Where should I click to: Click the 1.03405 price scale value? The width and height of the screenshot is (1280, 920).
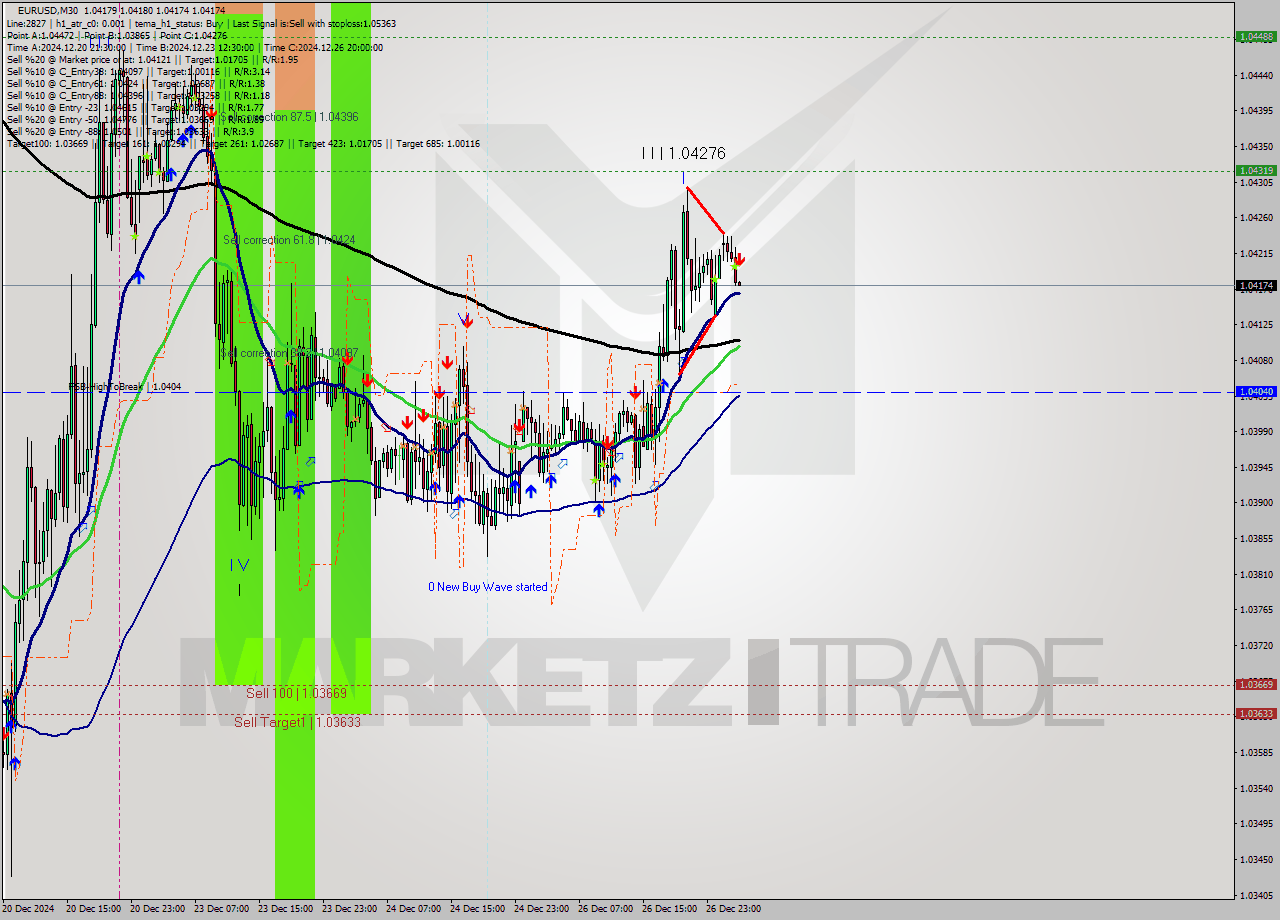1256,896
